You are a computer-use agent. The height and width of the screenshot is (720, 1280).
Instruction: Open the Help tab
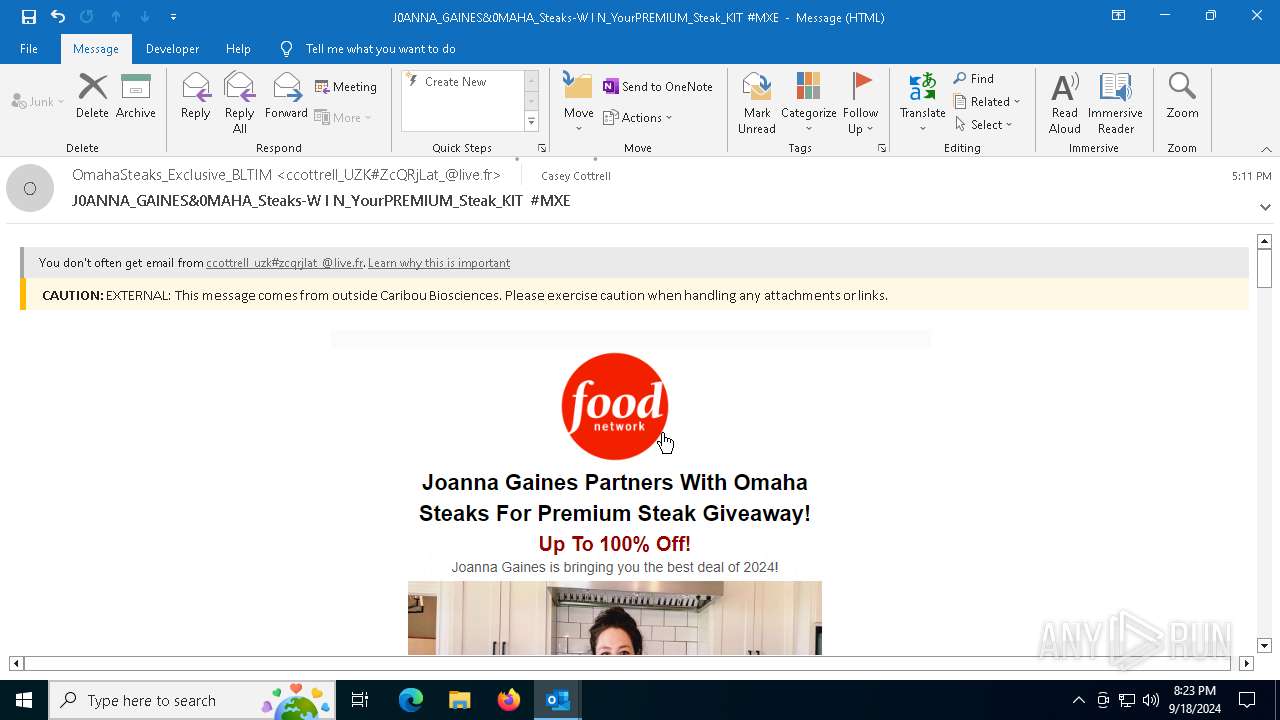(238, 49)
